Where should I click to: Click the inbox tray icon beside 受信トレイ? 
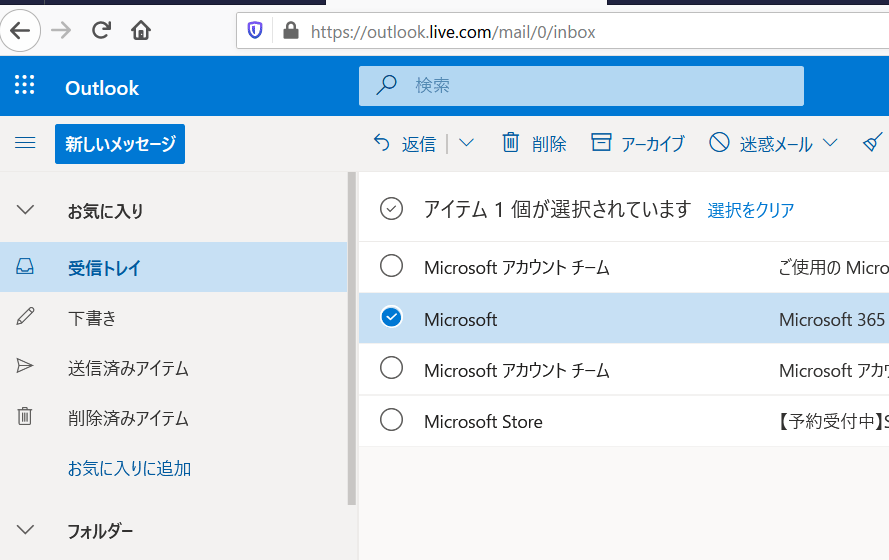(x=25, y=266)
